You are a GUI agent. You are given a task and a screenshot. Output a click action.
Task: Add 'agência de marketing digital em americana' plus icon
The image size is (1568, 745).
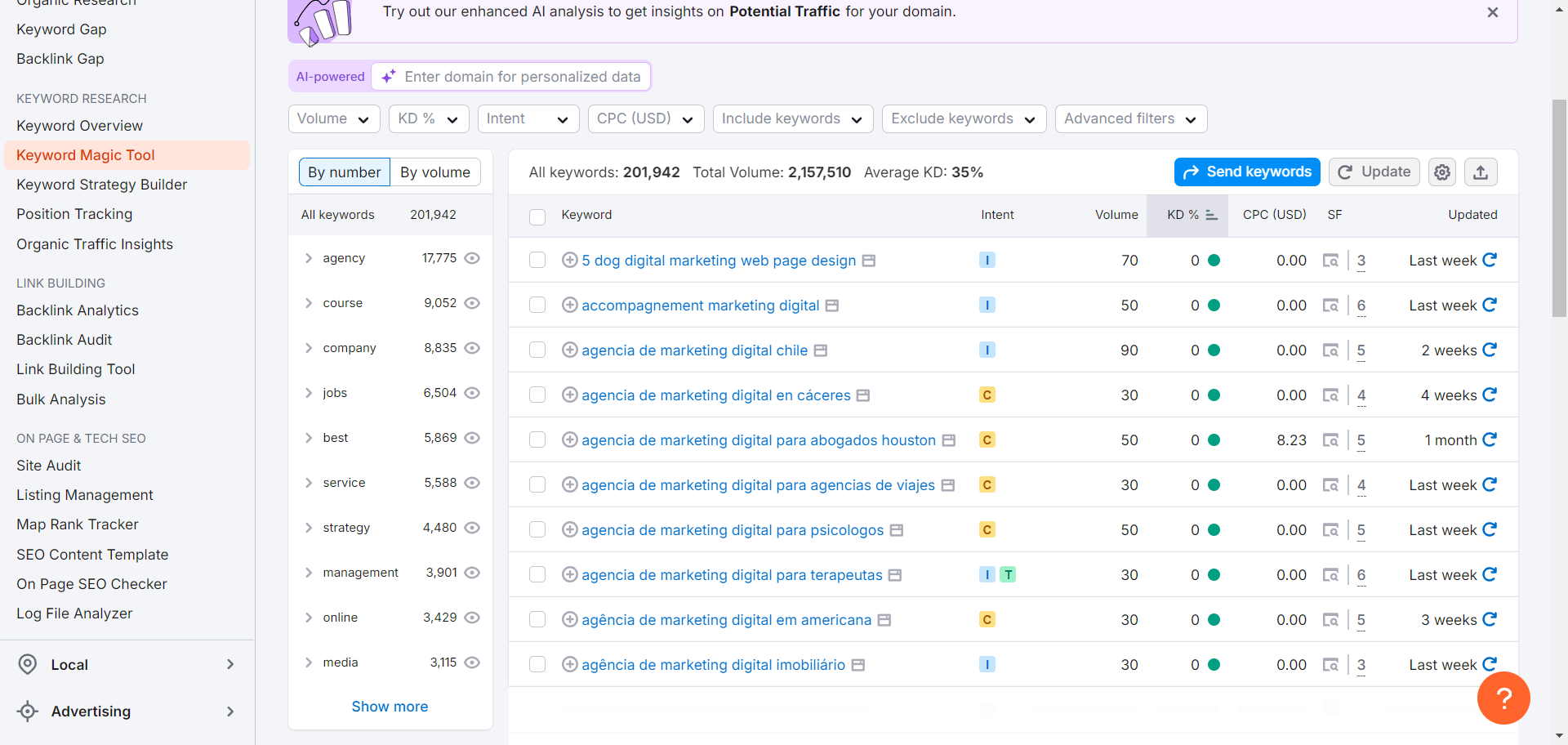570,619
